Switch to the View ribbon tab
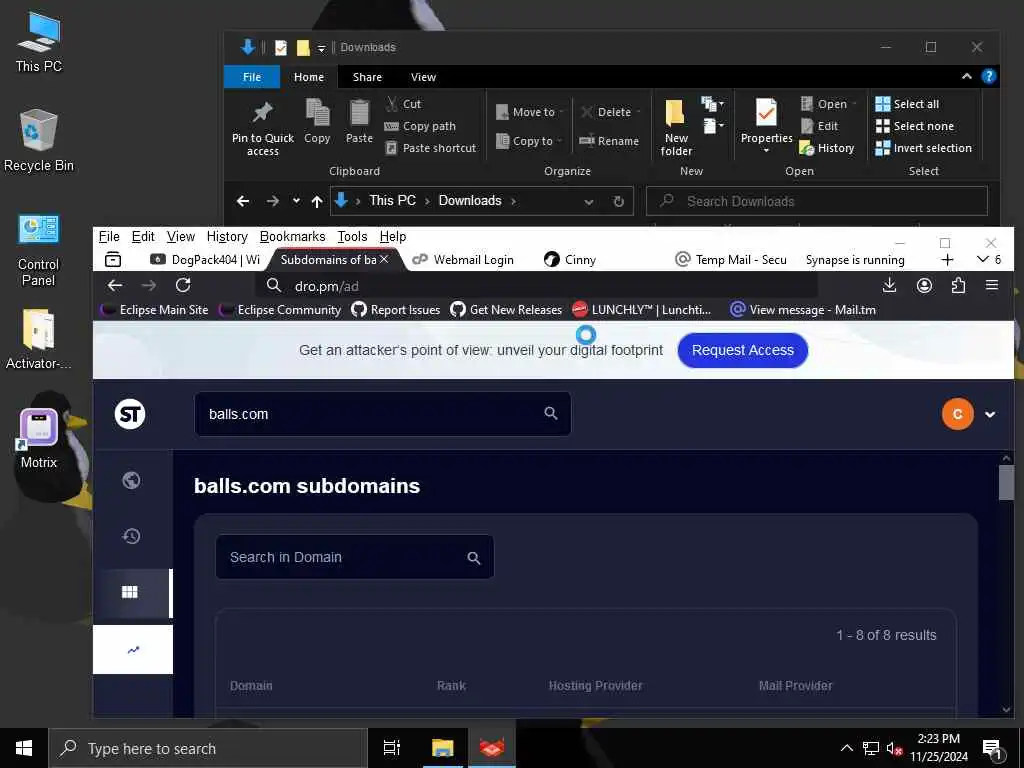The width and height of the screenshot is (1024, 768). coord(423,77)
